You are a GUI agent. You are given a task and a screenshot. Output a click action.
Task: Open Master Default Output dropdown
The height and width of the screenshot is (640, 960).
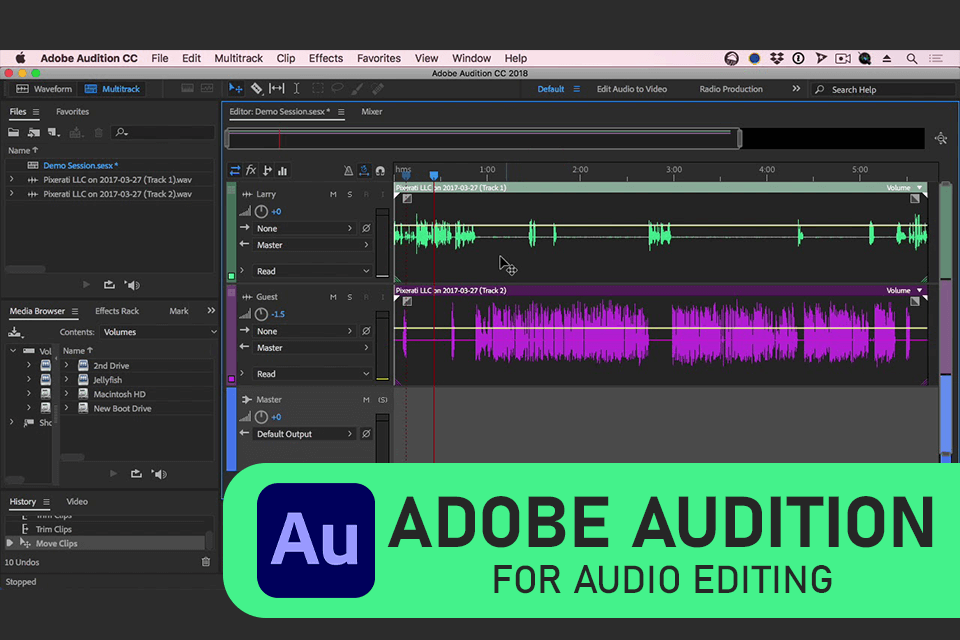tap(305, 434)
